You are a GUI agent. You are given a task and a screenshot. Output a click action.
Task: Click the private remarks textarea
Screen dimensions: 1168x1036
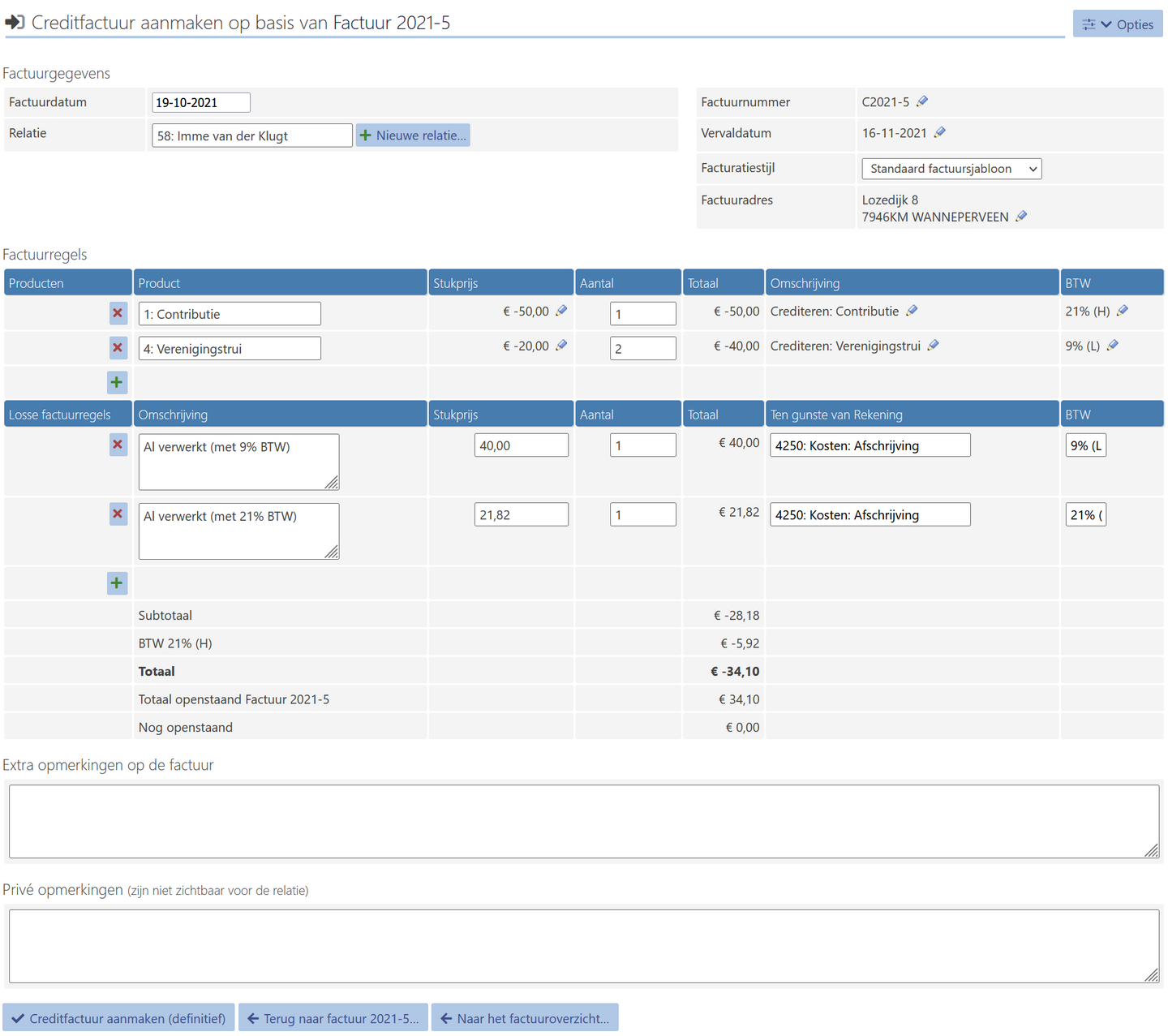(584, 946)
